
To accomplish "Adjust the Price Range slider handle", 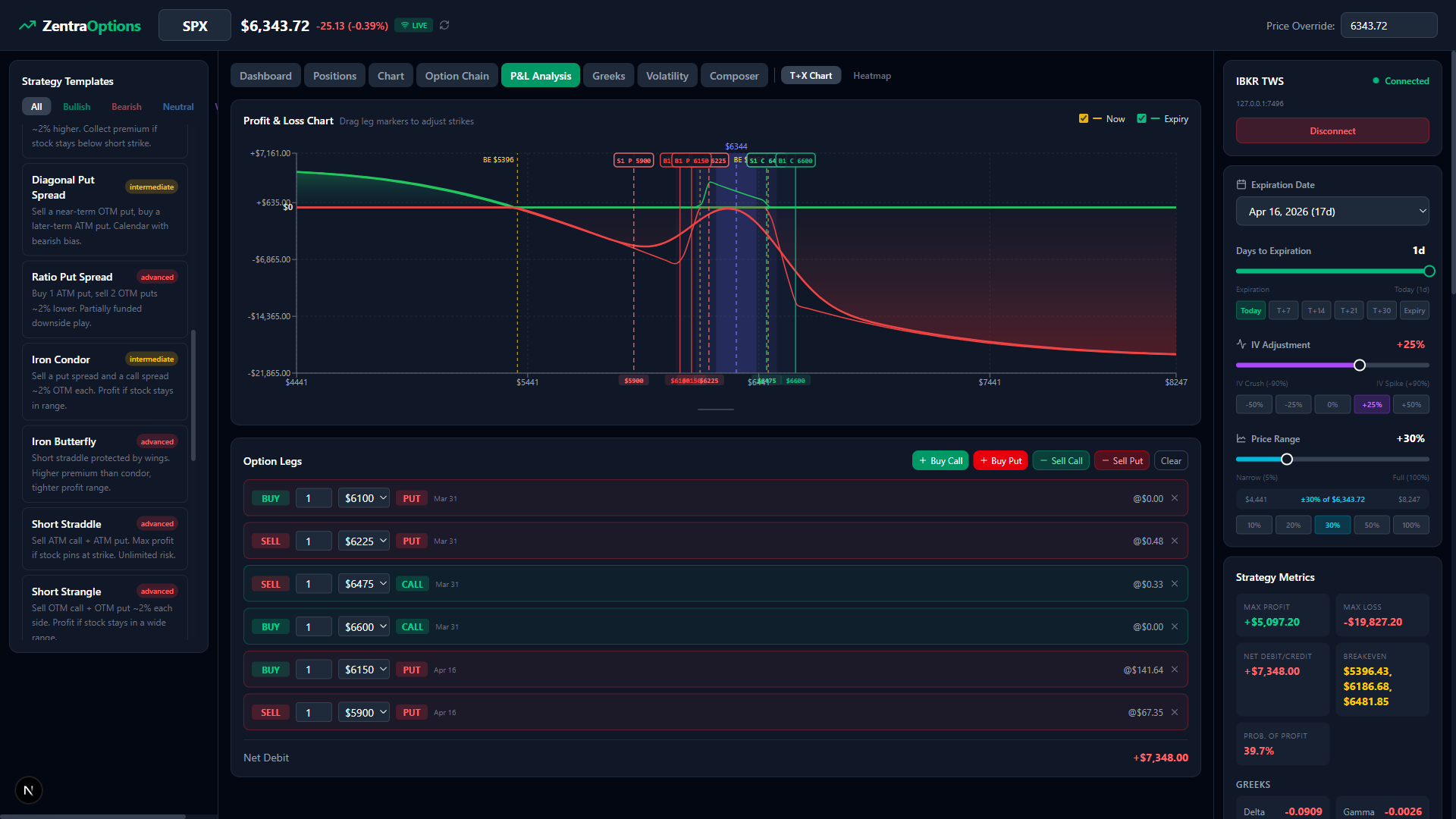I will tap(1287, 459).
